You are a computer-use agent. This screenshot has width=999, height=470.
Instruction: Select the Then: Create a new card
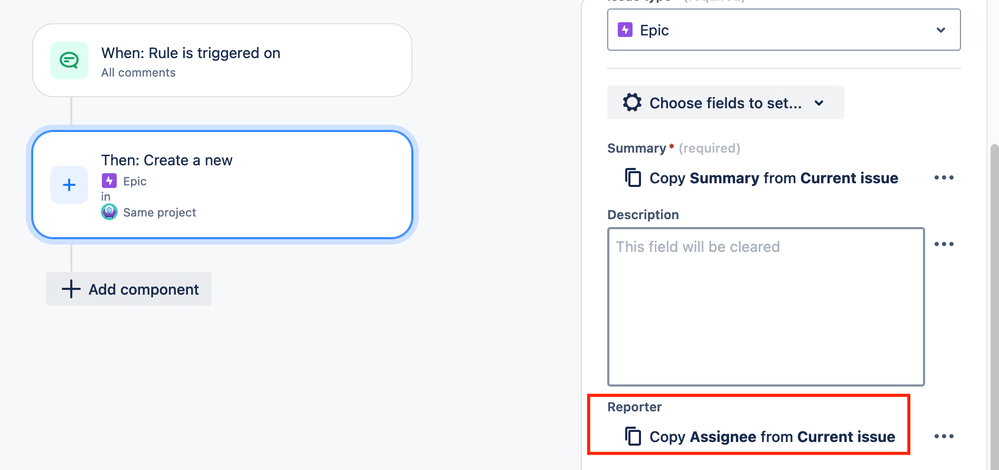(222, 185)
